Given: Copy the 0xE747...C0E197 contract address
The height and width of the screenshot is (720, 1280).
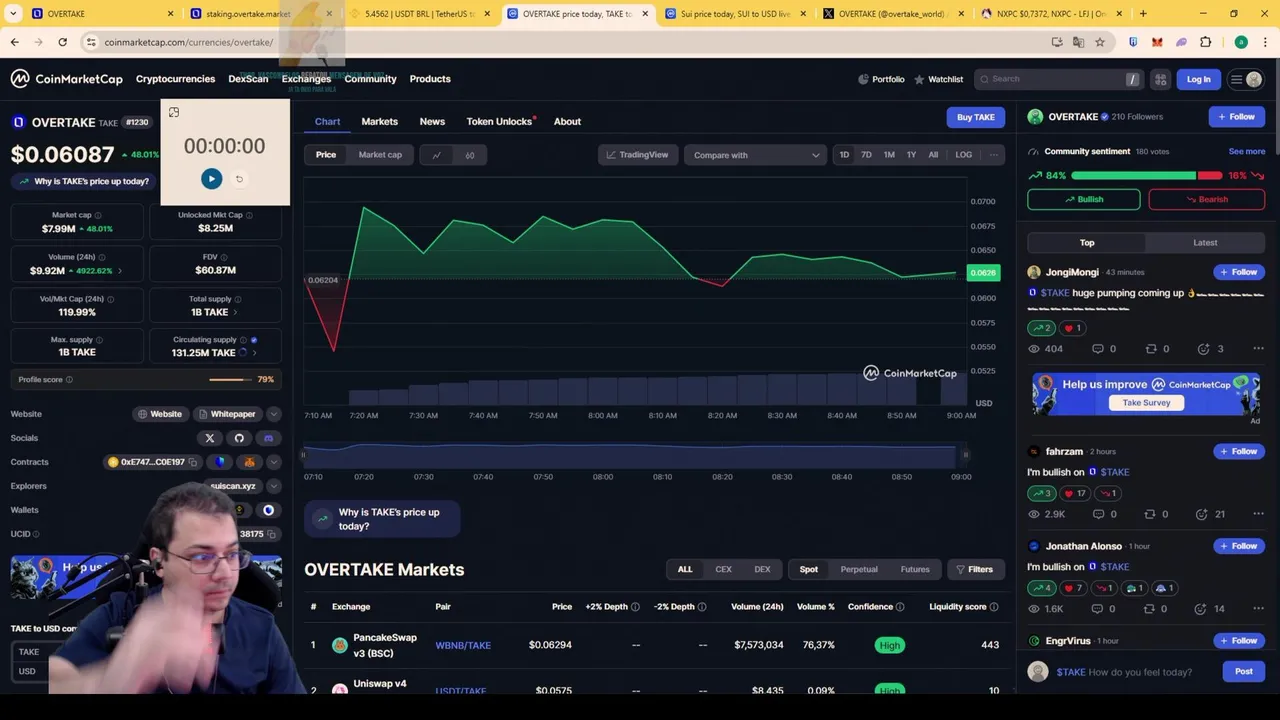Looking at the screenshot, I should pyautogui.click(x=193, y=462).
